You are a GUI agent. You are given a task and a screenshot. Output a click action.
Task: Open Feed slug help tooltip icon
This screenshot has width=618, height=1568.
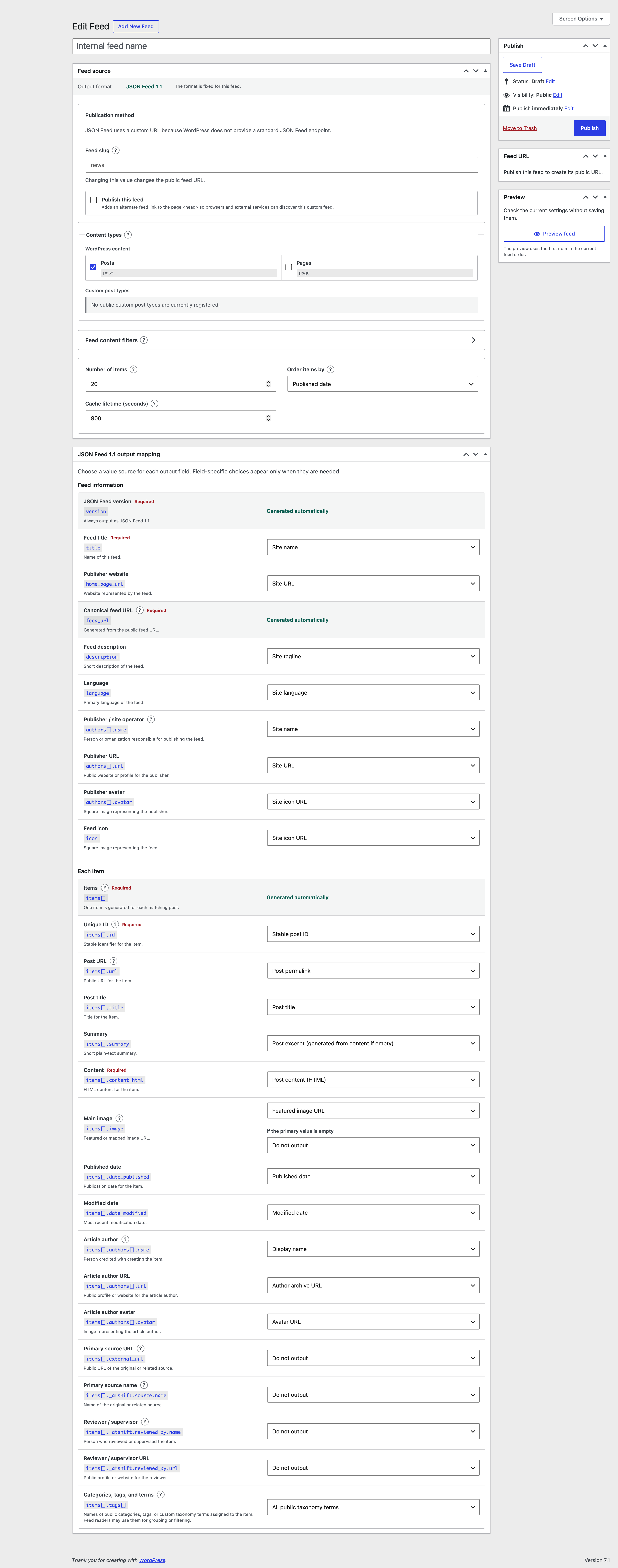point(116,150)
